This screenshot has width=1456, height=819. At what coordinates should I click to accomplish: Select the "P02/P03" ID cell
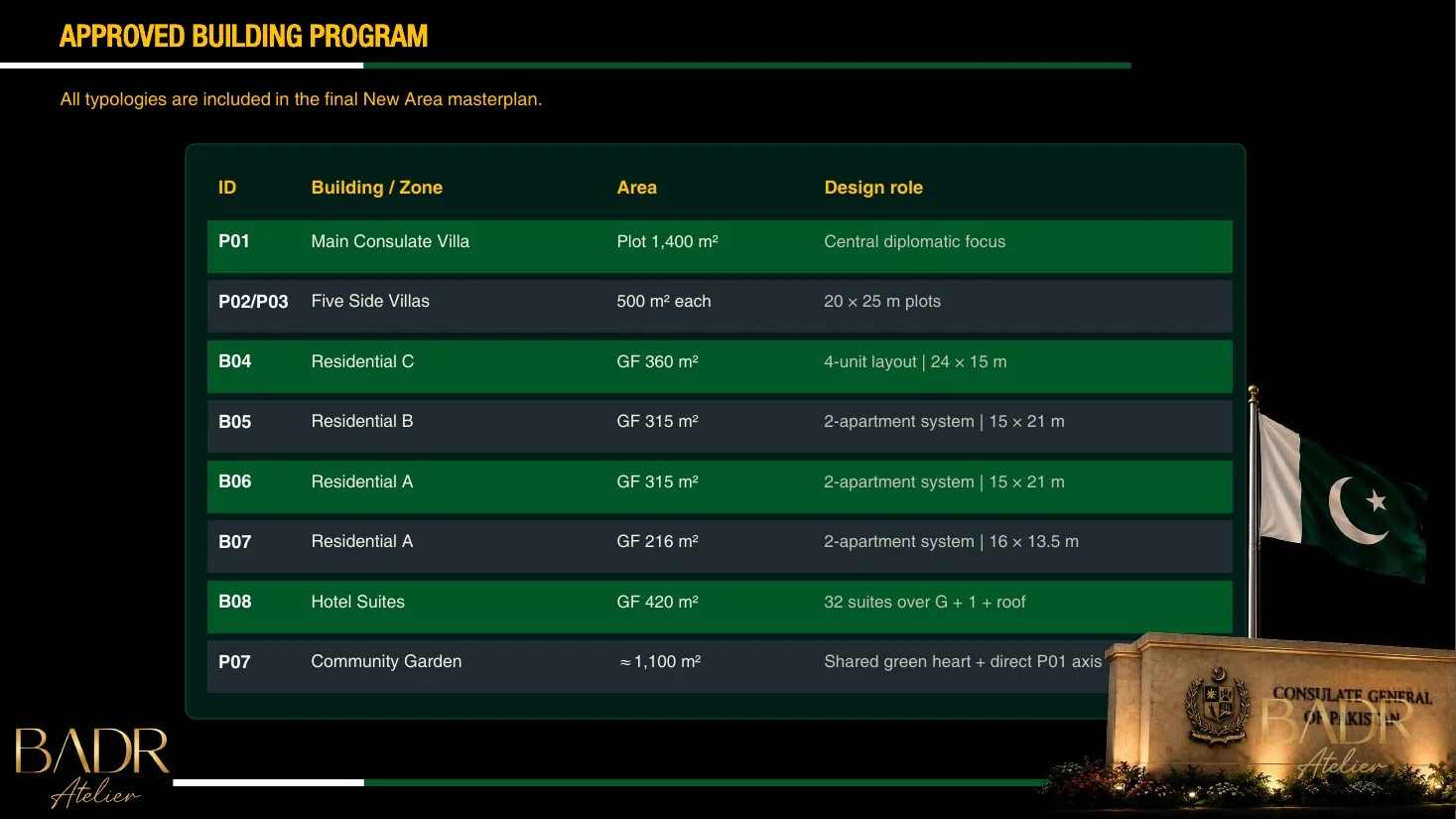point(253,302)
